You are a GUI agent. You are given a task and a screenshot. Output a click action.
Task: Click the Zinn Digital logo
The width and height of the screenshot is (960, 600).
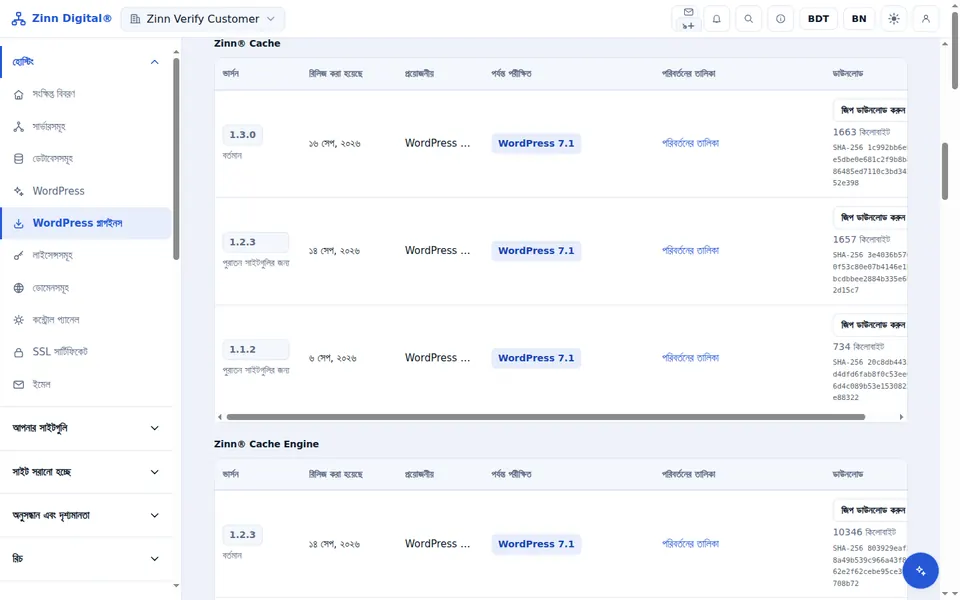(62, 18)
